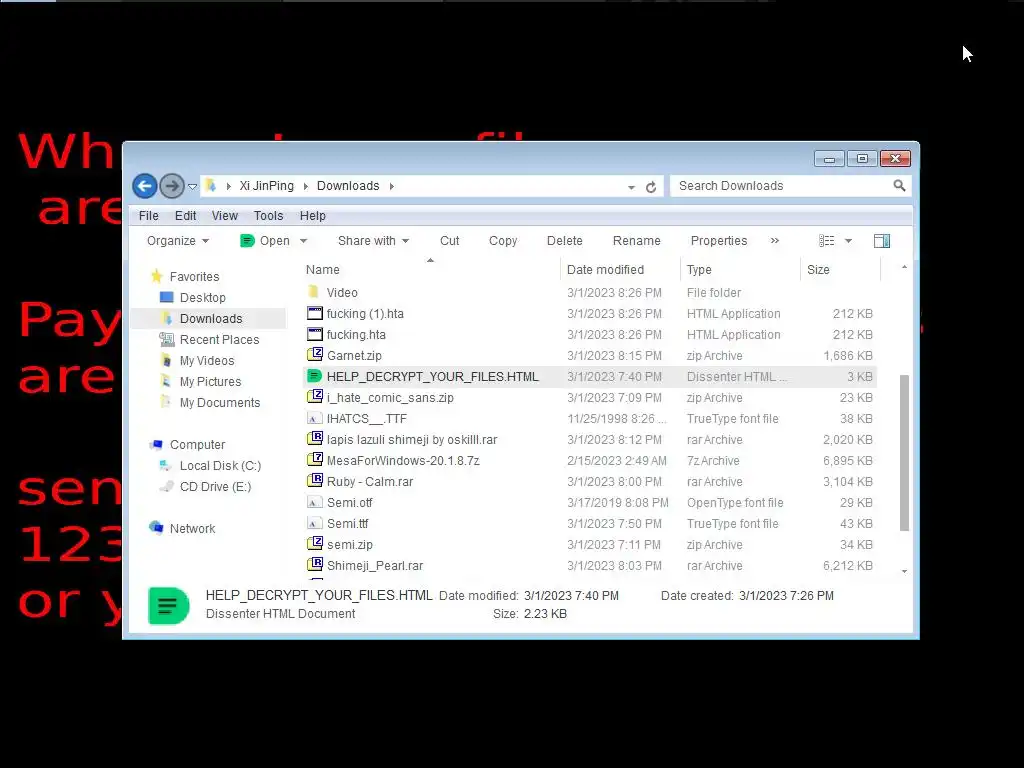
Task: Select the IHATCS__.TTF font icon
Action: (315, 419)
